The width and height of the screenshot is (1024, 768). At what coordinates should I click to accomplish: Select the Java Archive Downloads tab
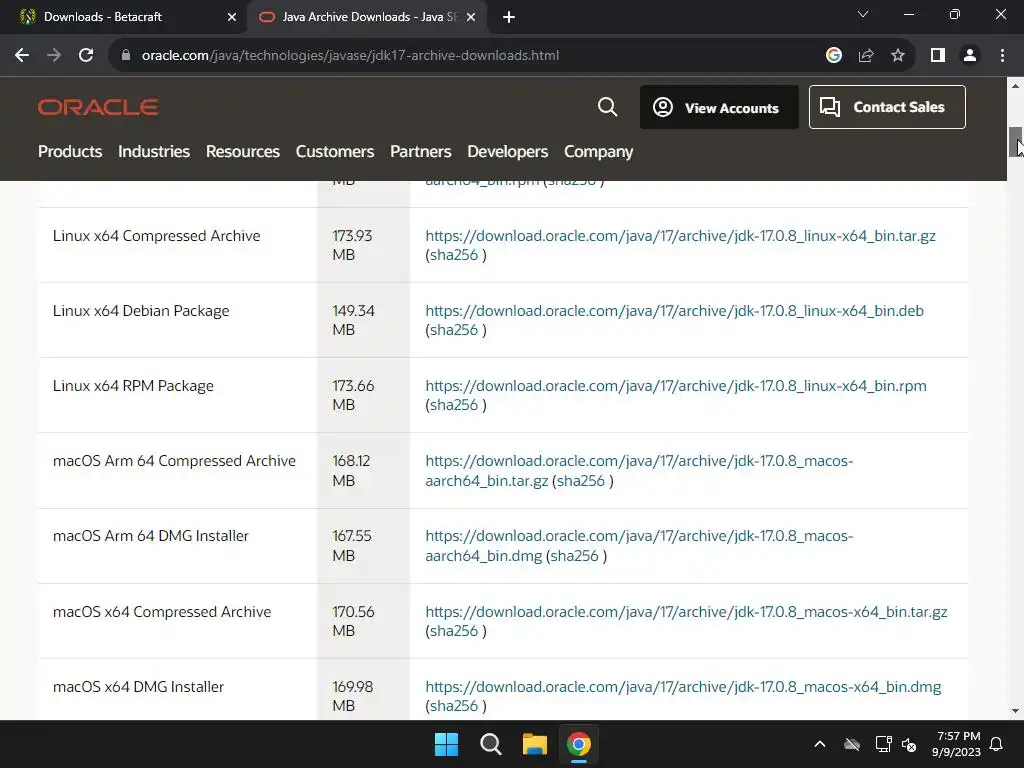click(x=367, y=17)
